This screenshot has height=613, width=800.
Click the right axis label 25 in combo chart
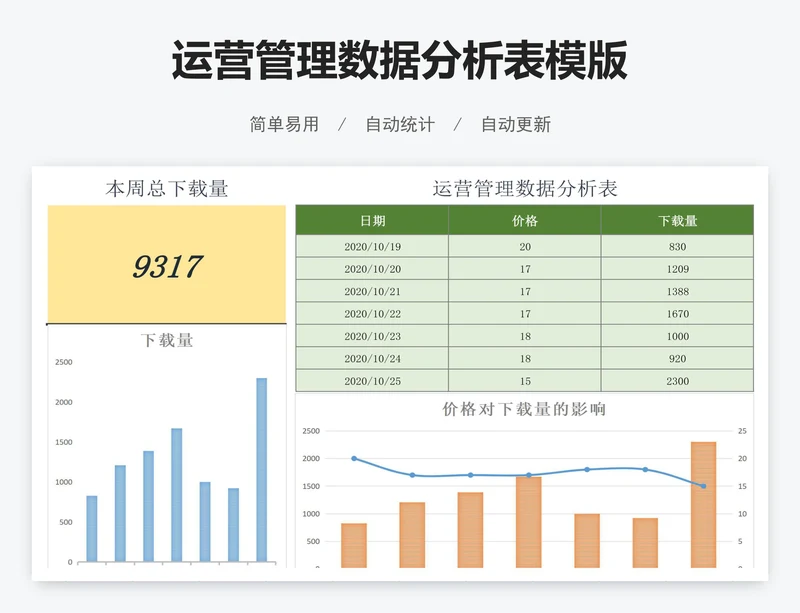coord(742,431)
